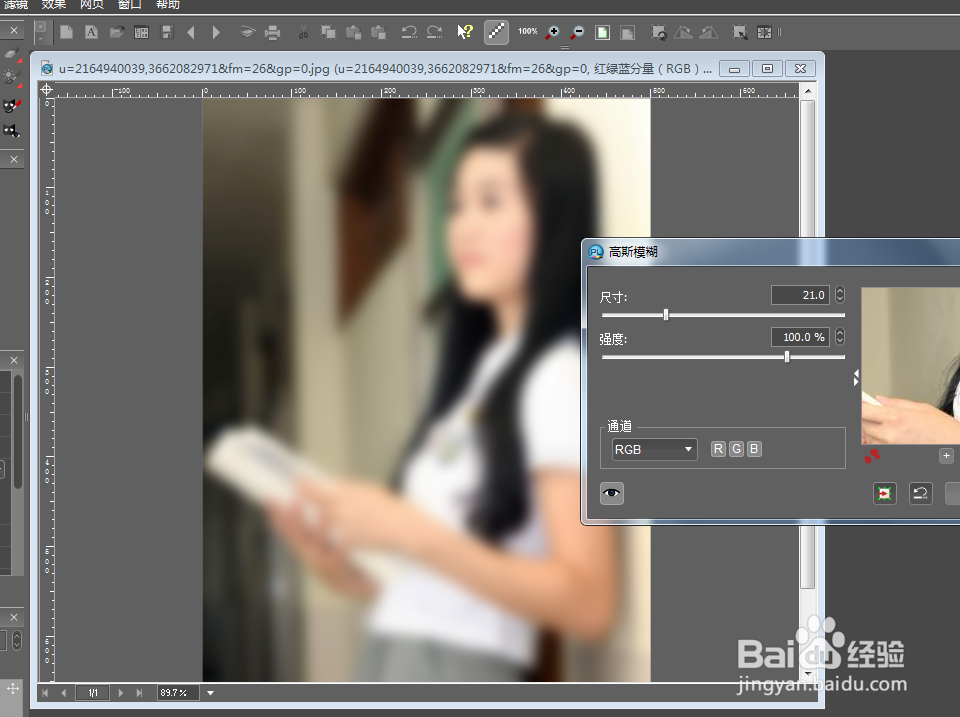This screenshot has height=717, width=960.
Task: Click the text document icon with letter A
Action: [91, 32]
